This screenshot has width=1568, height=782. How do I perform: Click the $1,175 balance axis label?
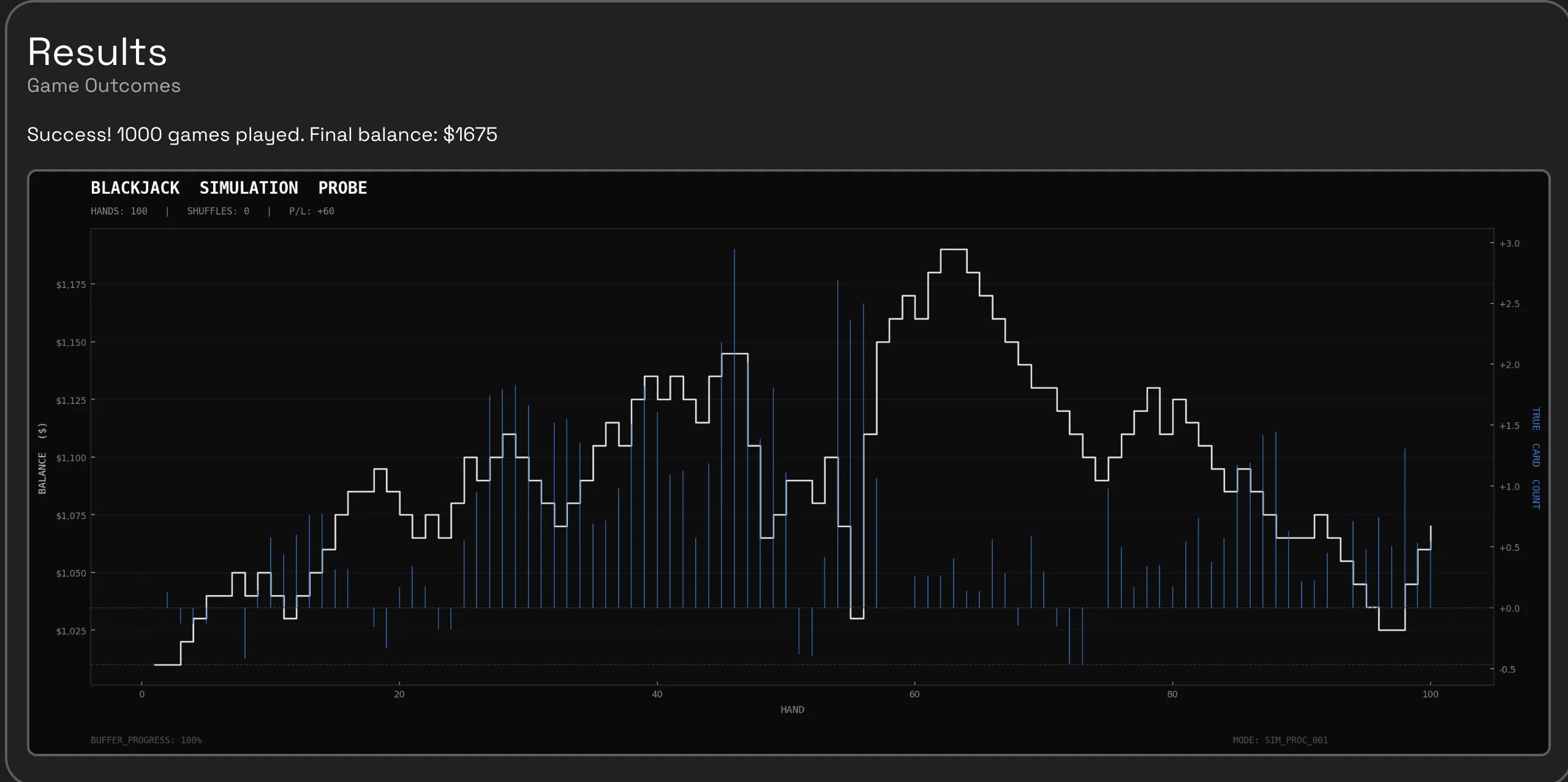pyautogui.click(x=71, y=284)
